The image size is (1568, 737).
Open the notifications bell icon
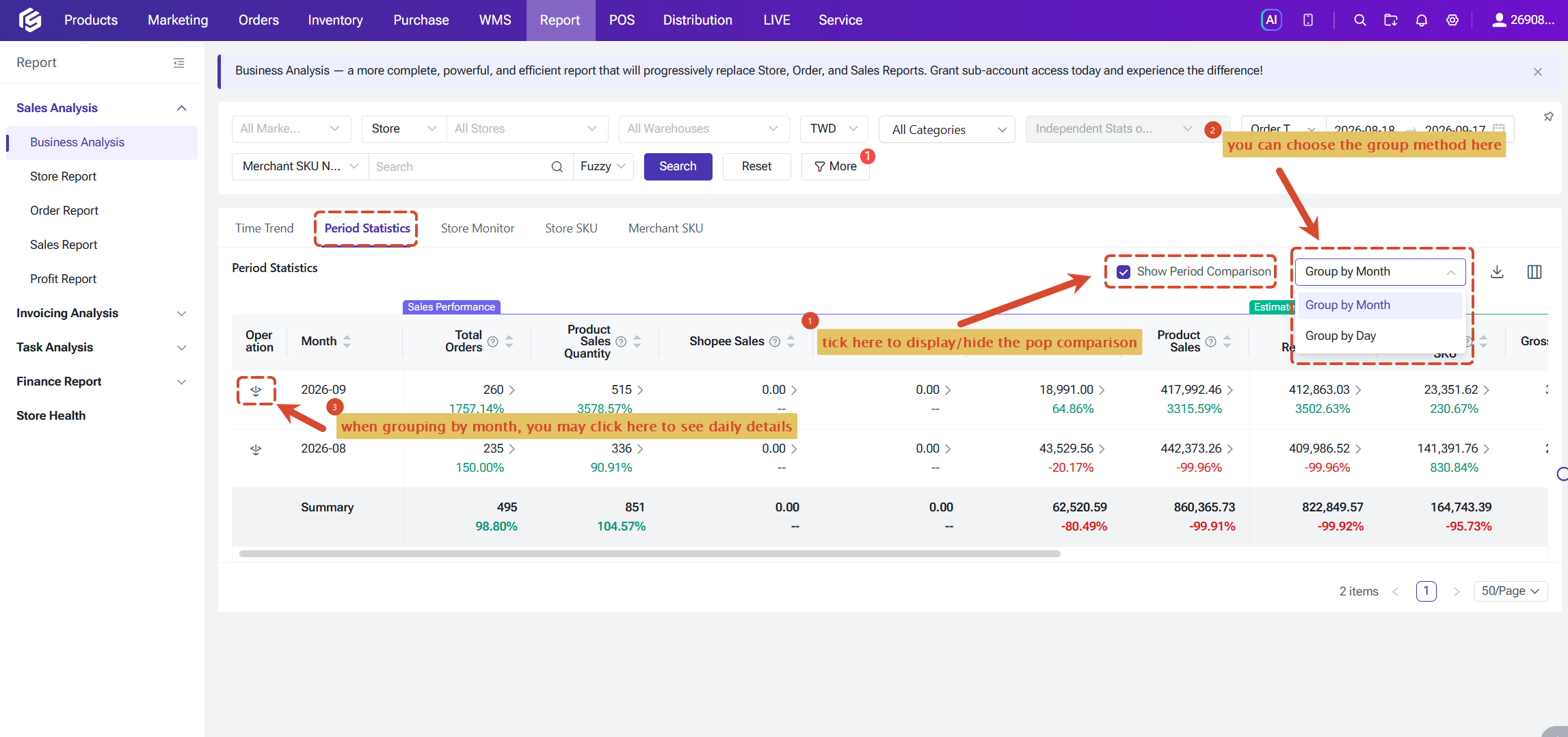1421,20
